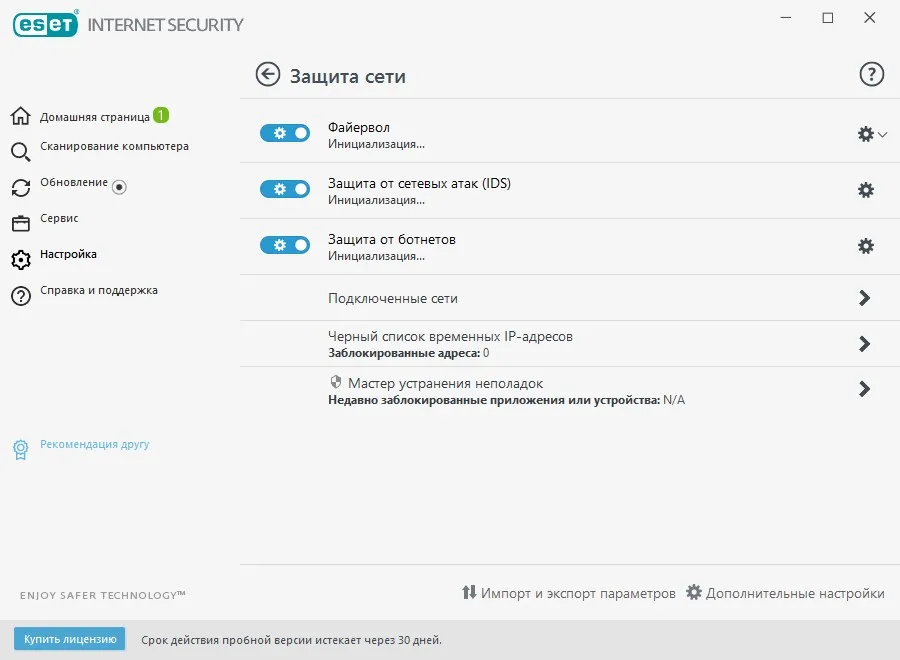Click the green notification badge on Домашняя страница
Screen dimensions: 900x660
pyautogui.click(x=161, y=115)
